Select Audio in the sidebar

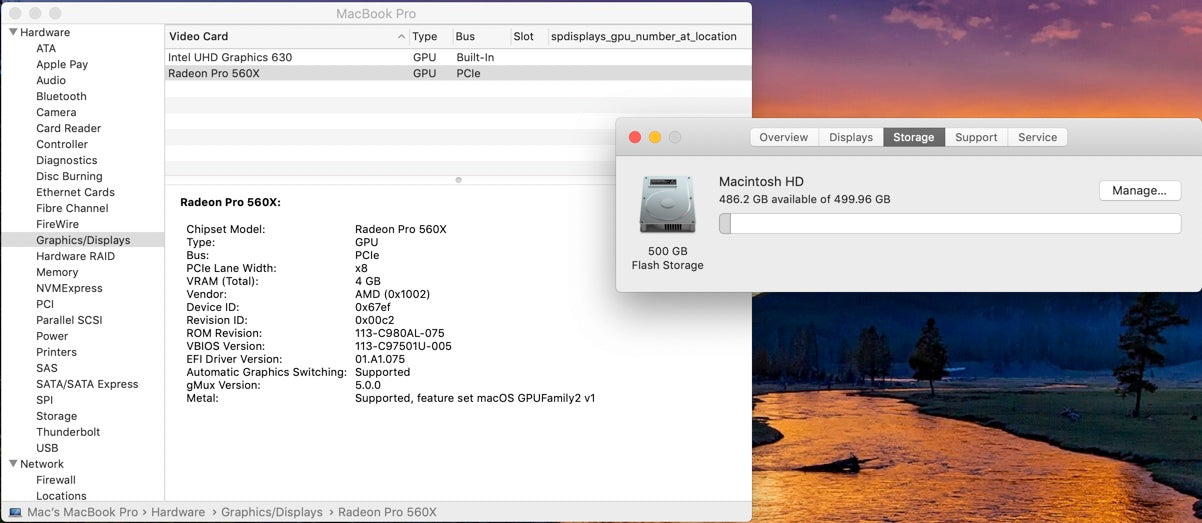pos(51,80)
